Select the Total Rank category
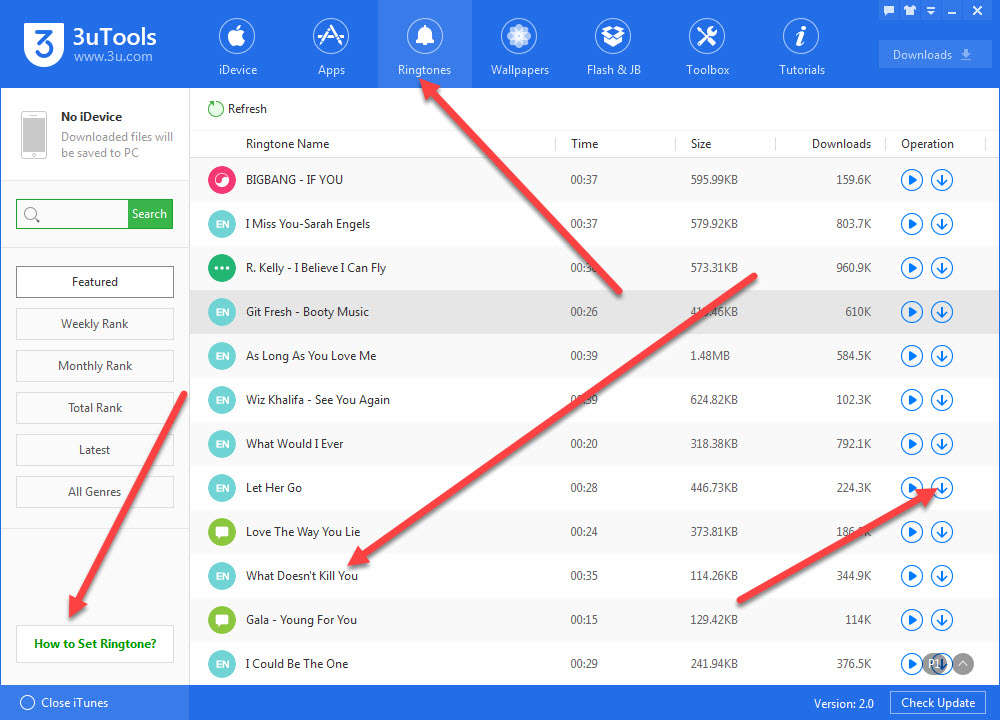The height and width of the screenshot is (720, 1000). (94, 408)
